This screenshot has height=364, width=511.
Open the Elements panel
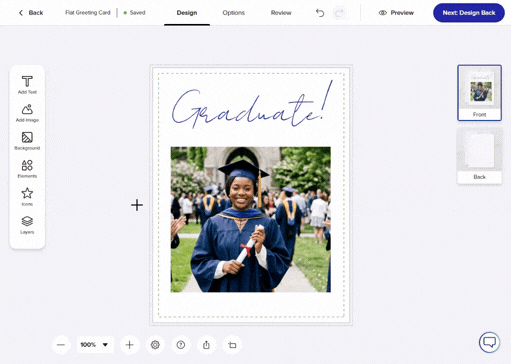click(x=27, y=169)
